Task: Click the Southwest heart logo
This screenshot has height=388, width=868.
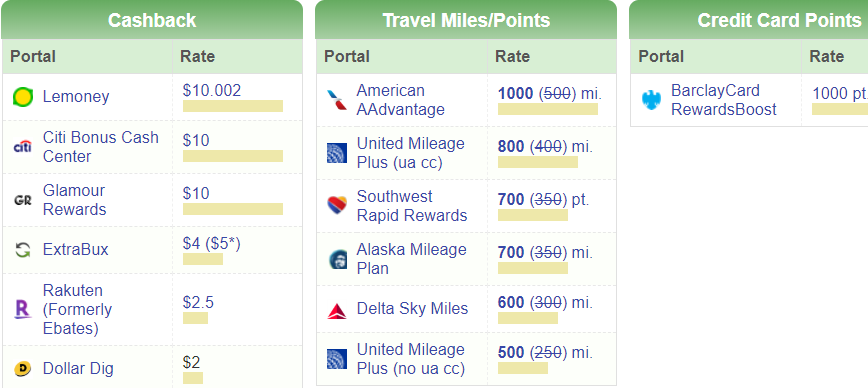Action: pyautogui.click(x=337, y=205)
